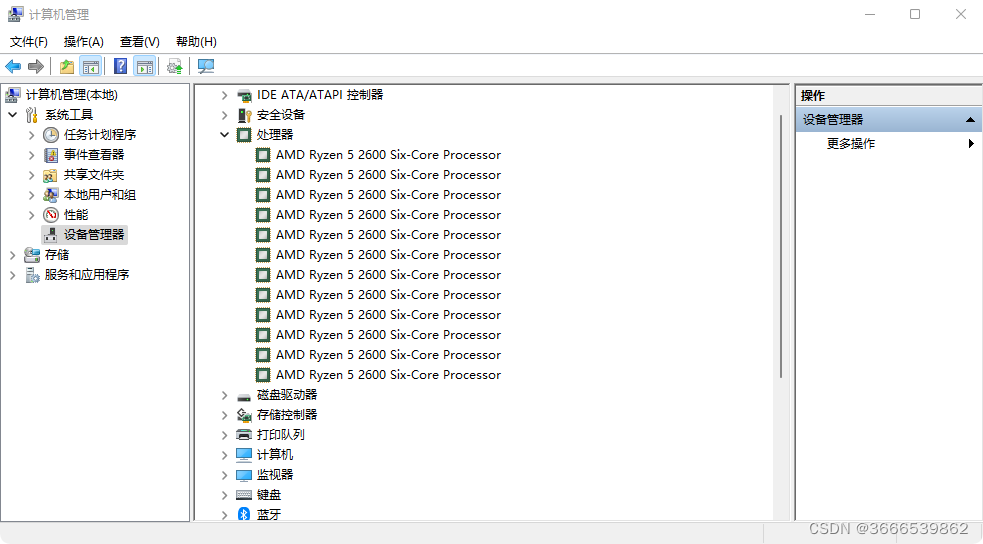Screen dimensions: 983x544
Task: Click the 计算机管理(本地) root node icon
Action: pos(13,95)
